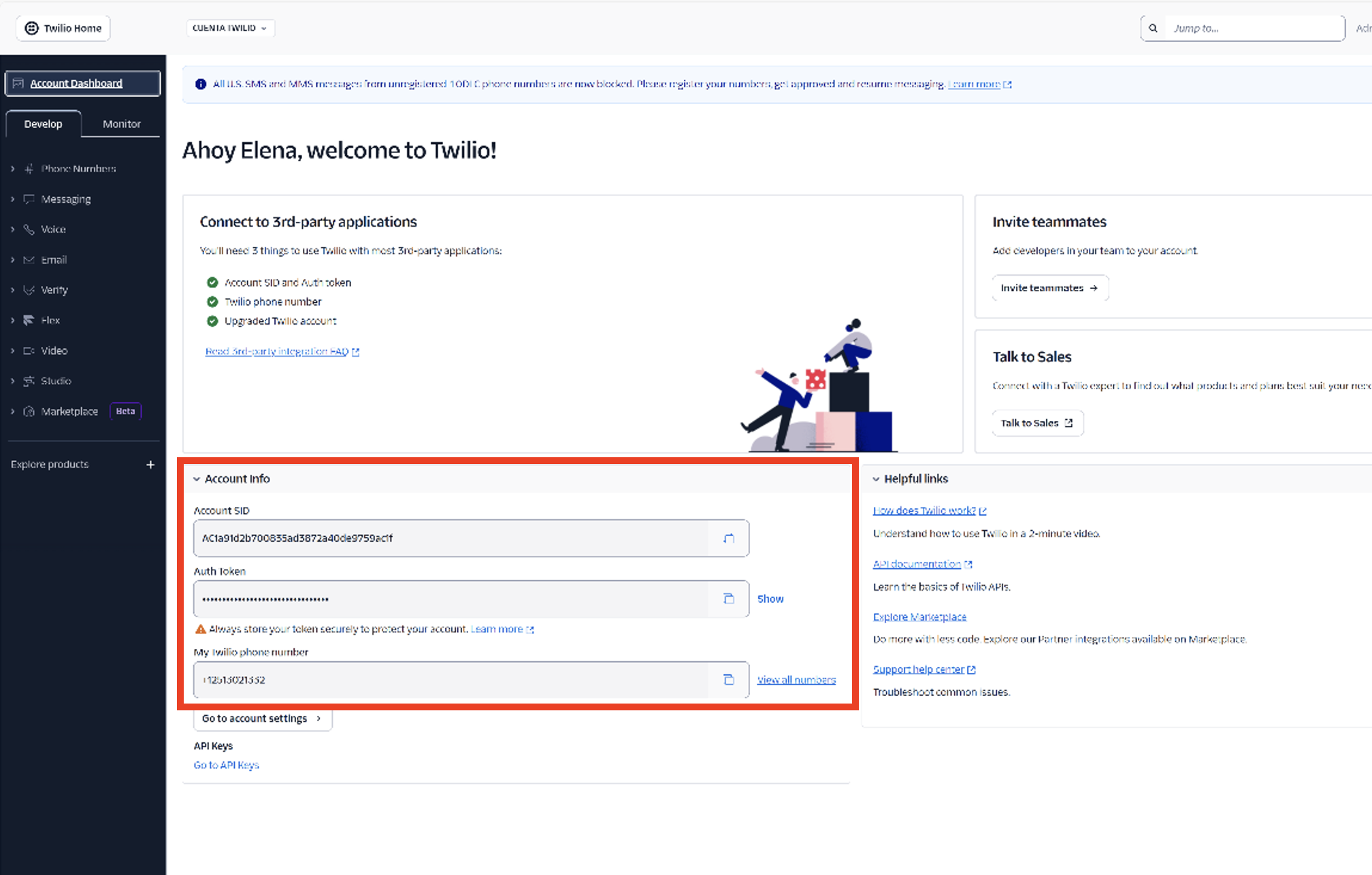Switch to the Monitor tab

coord(121,124)
